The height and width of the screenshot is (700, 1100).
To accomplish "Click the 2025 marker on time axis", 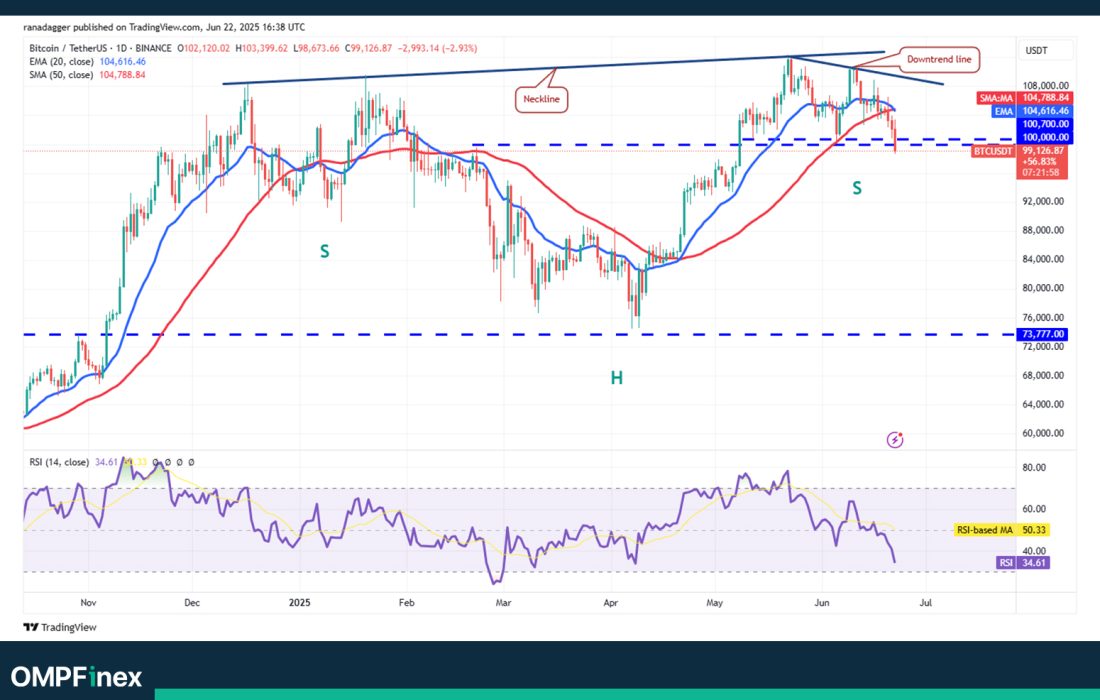I will pos(300,604).
